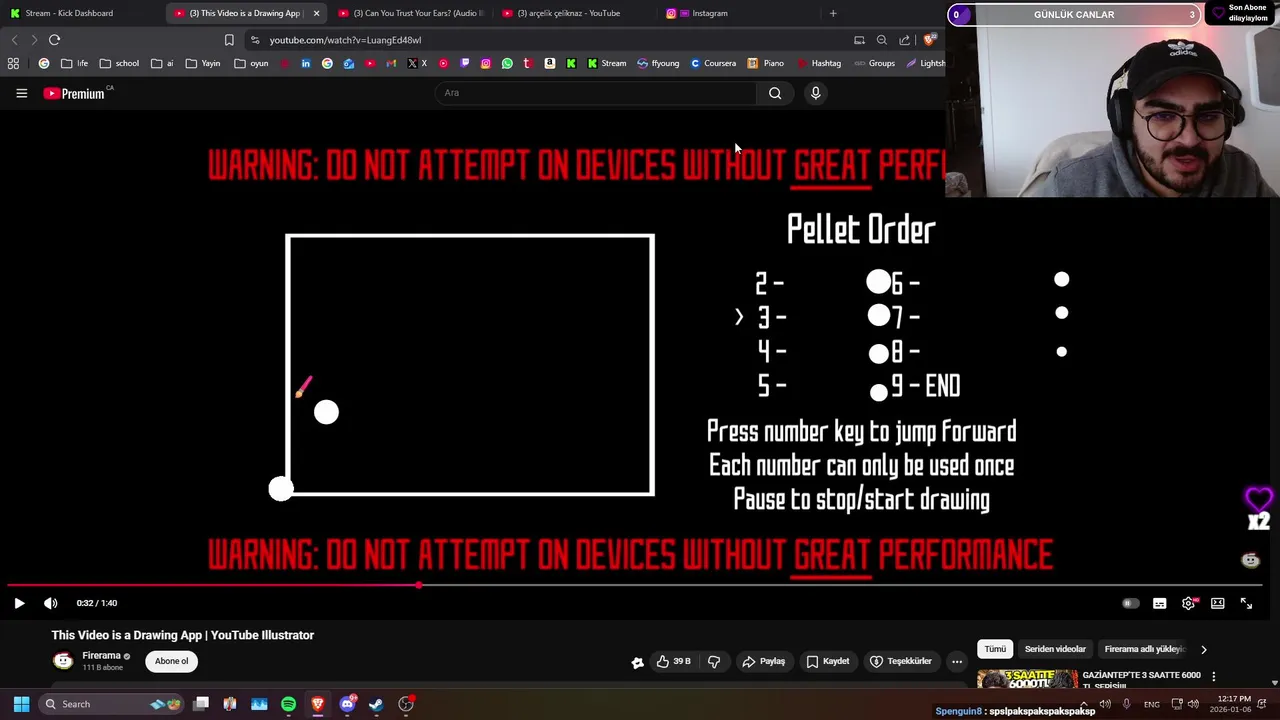Screen dimensions: 1280x720
Task: Toggle the autoplay switch in the player
Action: tap(1131, 603)
